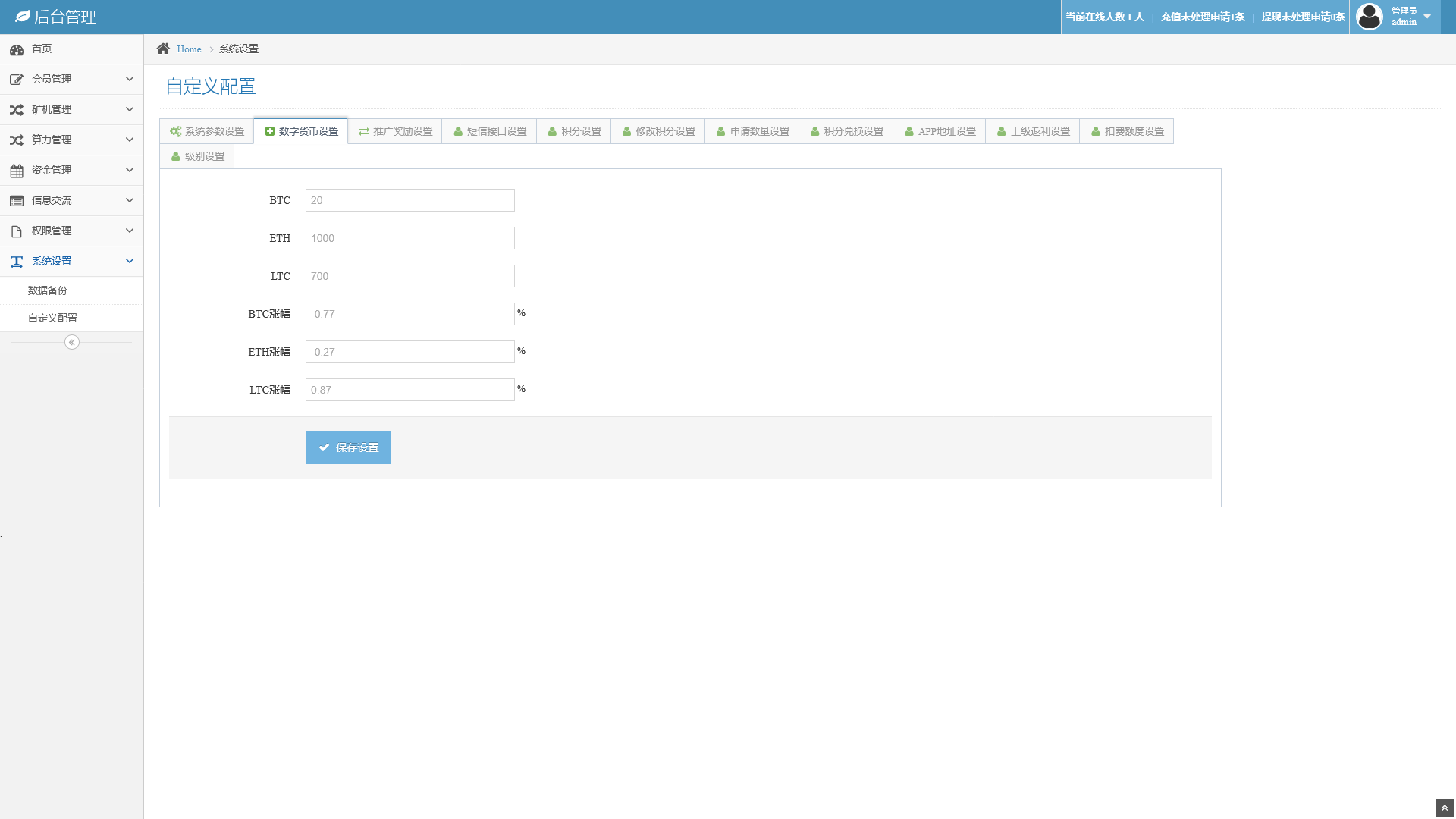
Task: Open 自定义配置 in the sidebar submenu
Action: pyautogui.click(x=52, y=318)
